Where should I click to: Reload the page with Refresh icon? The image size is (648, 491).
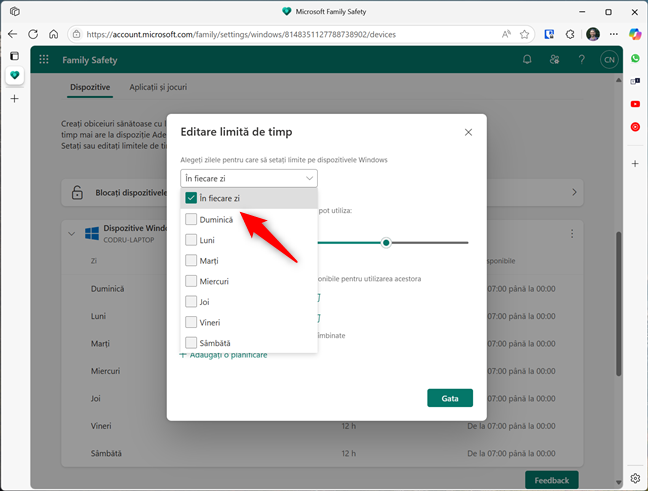(x=33, y=34)
